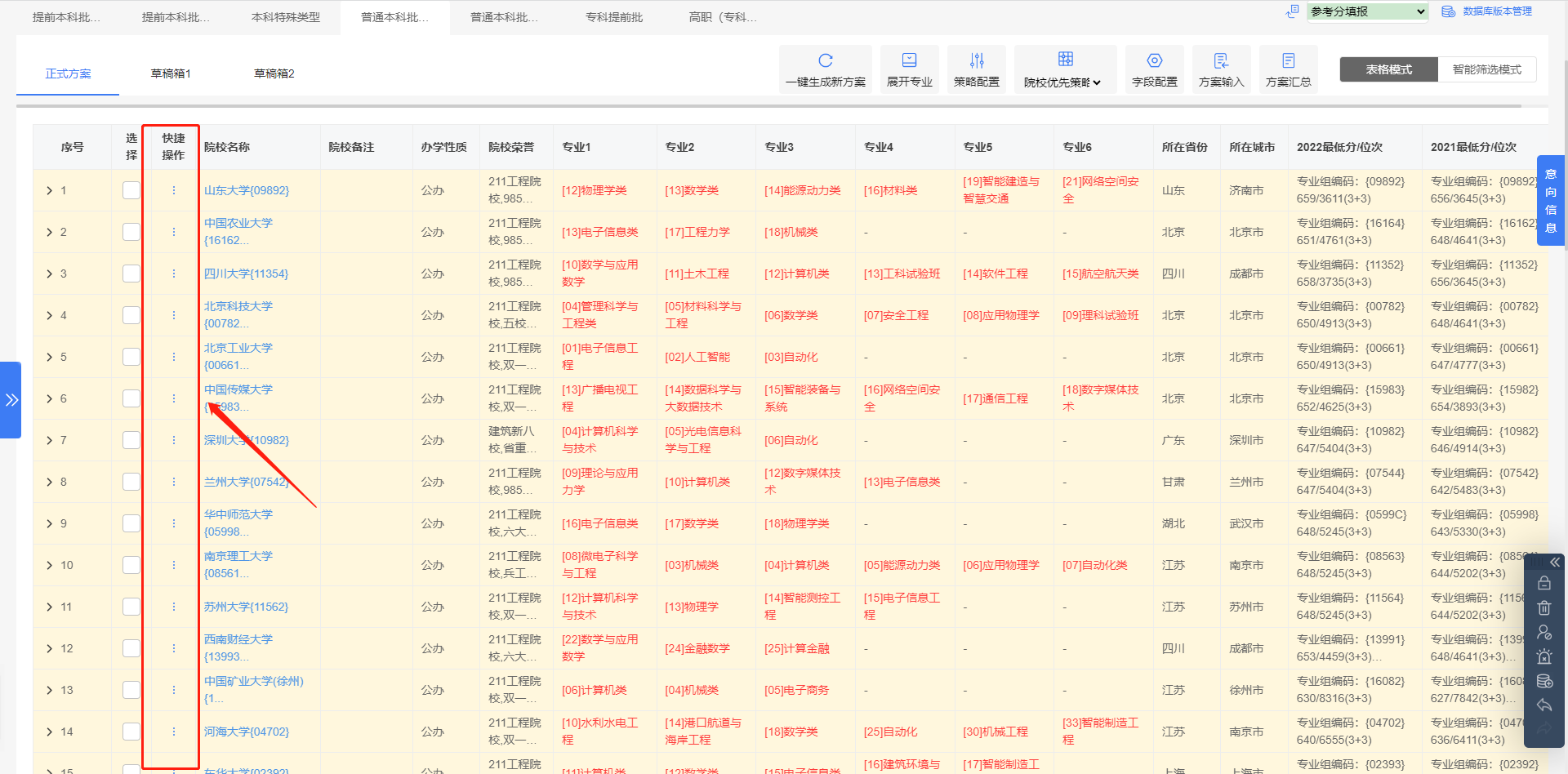Screen dimensions: 1568x774
Task: Switch to 智能筛选模式 view
Action: click(x=1486, y=69)
